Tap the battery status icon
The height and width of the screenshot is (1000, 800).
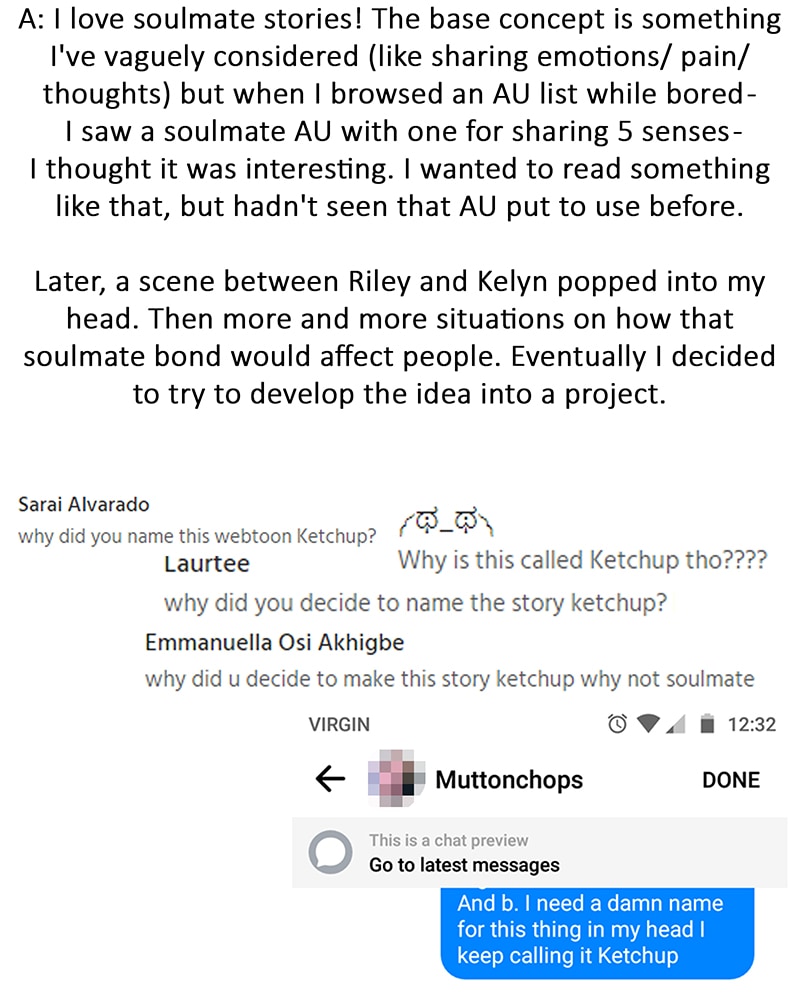(708, 724)
